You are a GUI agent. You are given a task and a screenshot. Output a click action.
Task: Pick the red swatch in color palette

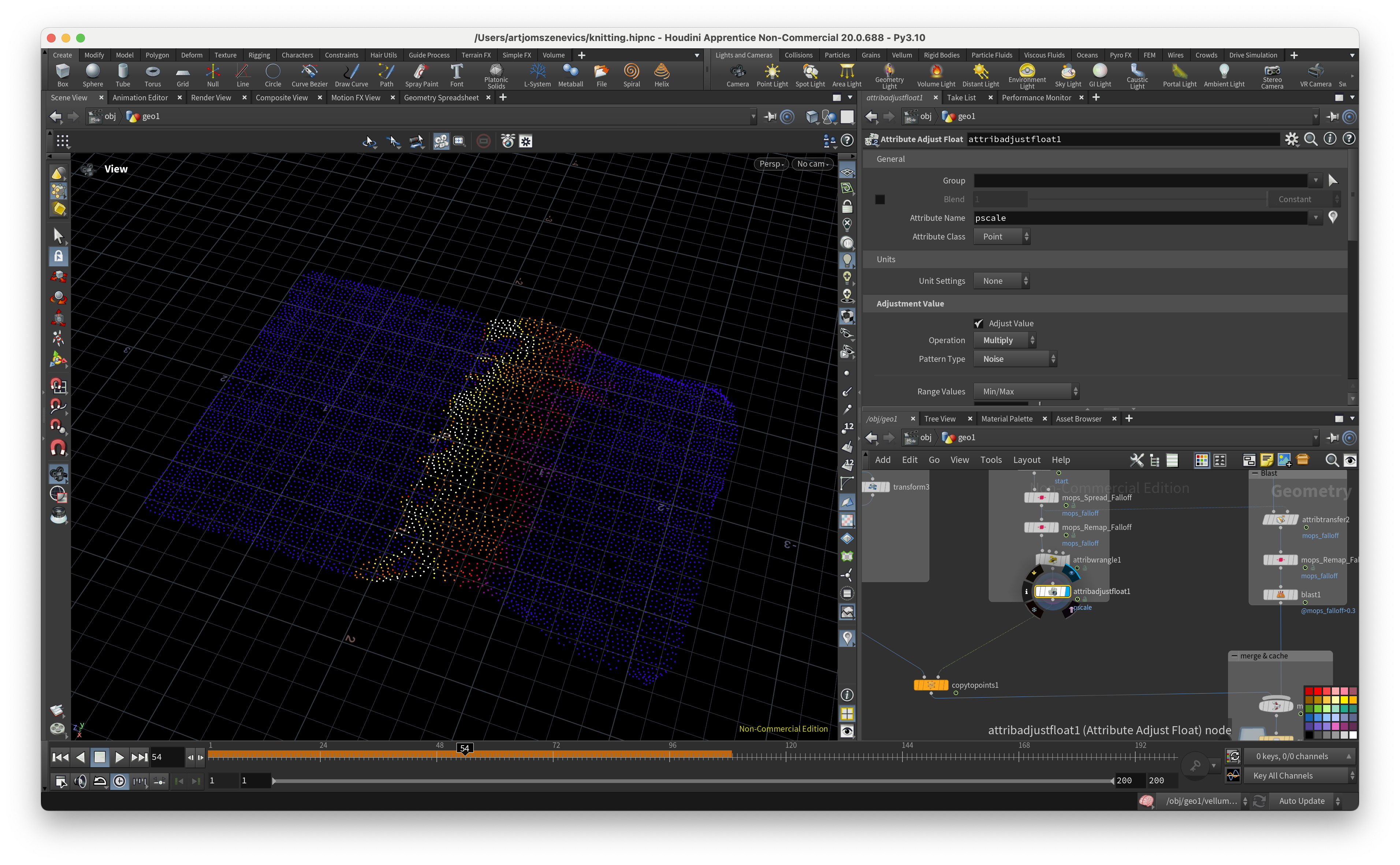[x=1318, y=691]
